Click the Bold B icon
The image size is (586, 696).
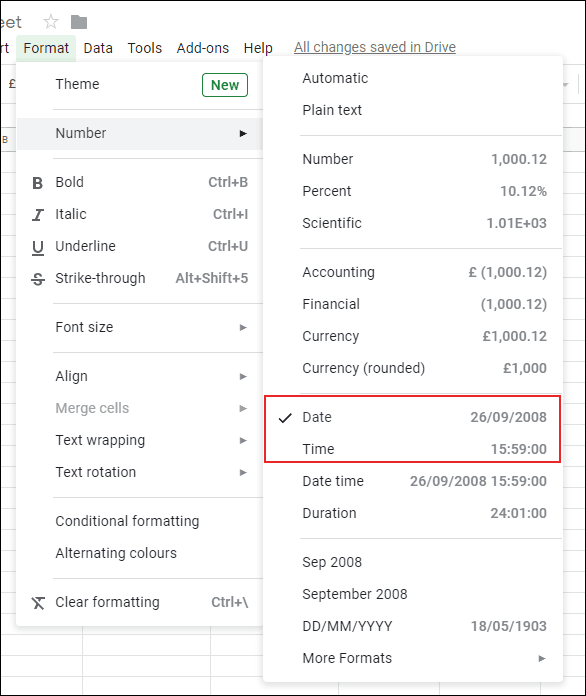38,183
